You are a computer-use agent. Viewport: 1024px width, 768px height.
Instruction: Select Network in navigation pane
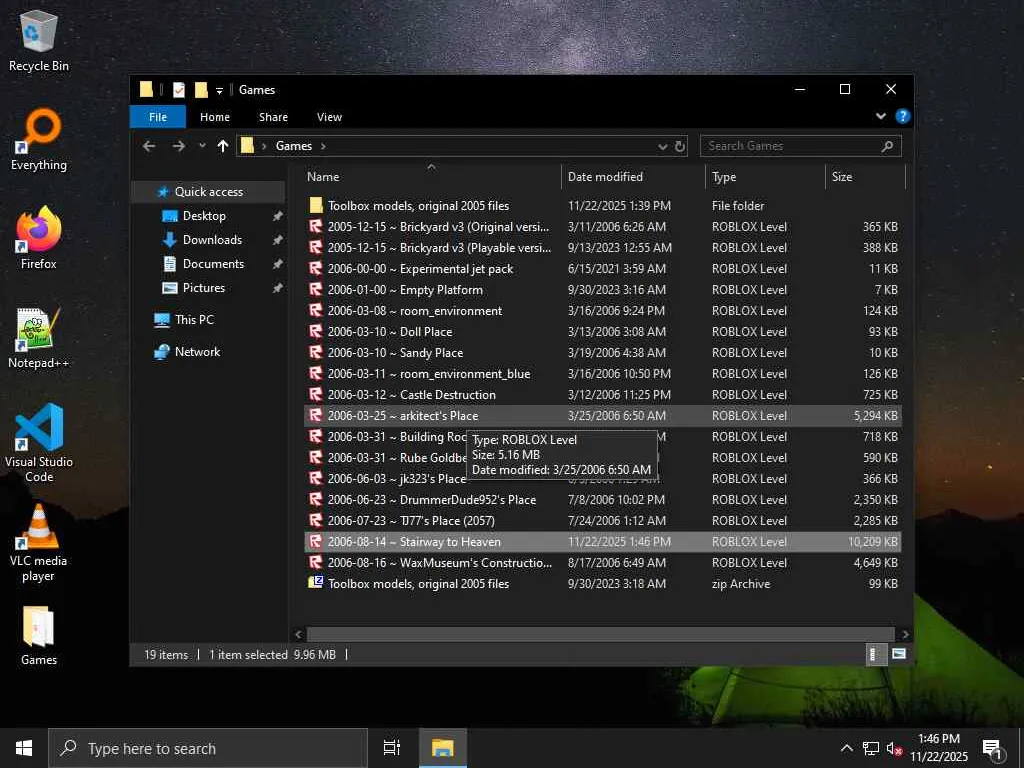tap(197, 351)
